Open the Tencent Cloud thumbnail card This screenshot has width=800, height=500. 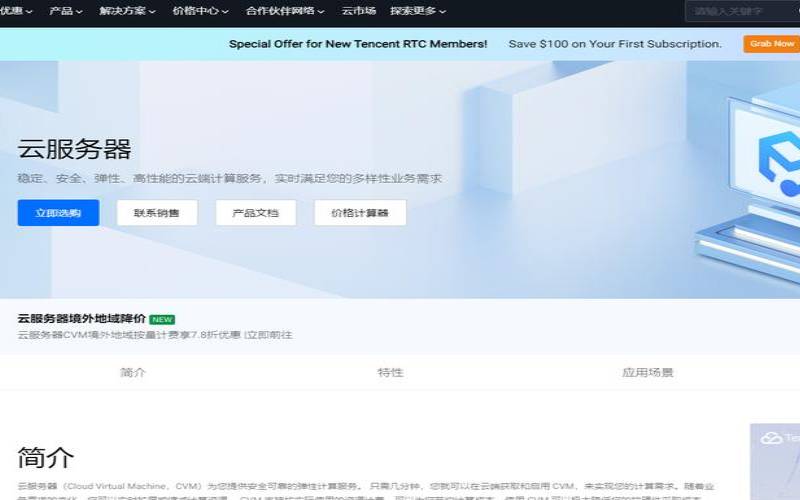775,462
